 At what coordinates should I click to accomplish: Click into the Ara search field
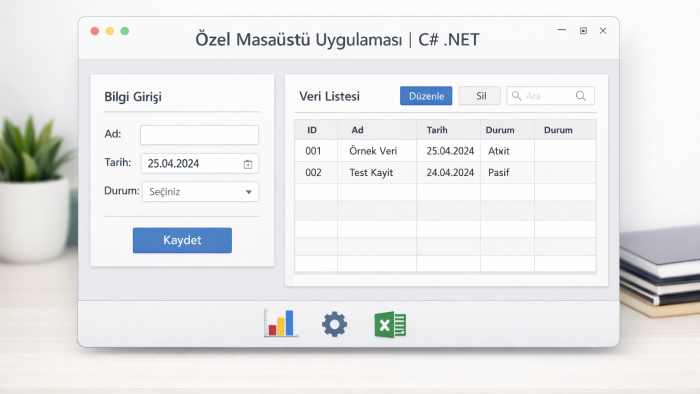[550, 95]
